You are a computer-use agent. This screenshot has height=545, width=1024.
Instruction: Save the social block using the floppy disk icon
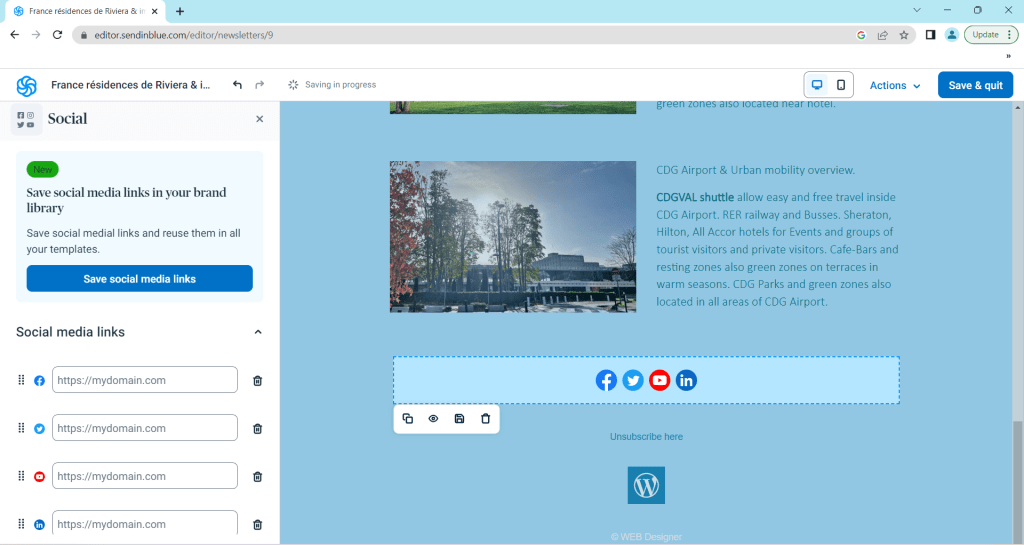coord(459,419)
